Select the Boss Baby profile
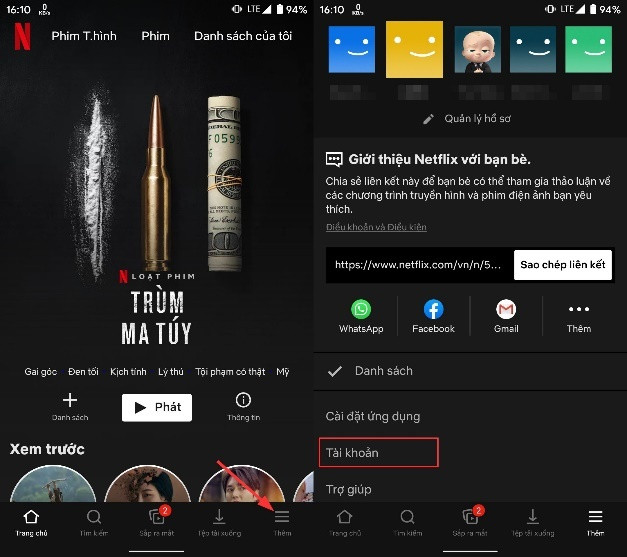 tap(477, 50)
